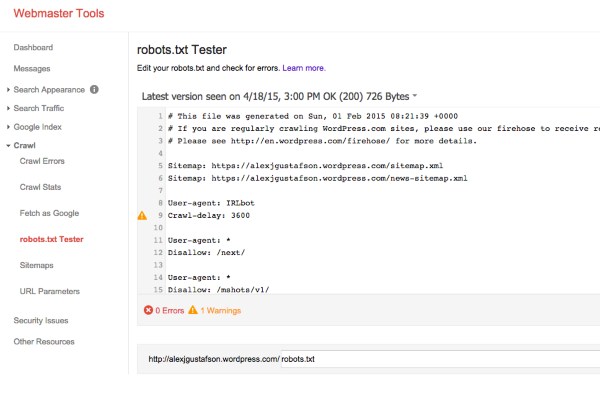Open the latest version seen dropdown
Screen dimensions: 600x404
coord(414,97)
